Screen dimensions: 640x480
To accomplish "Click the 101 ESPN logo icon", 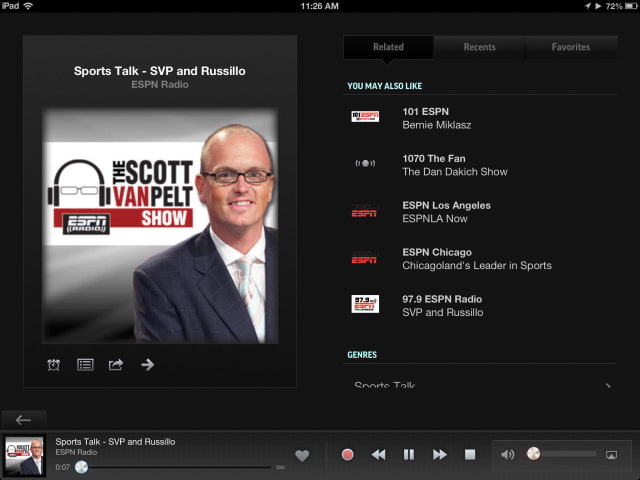I will point(365,116).
